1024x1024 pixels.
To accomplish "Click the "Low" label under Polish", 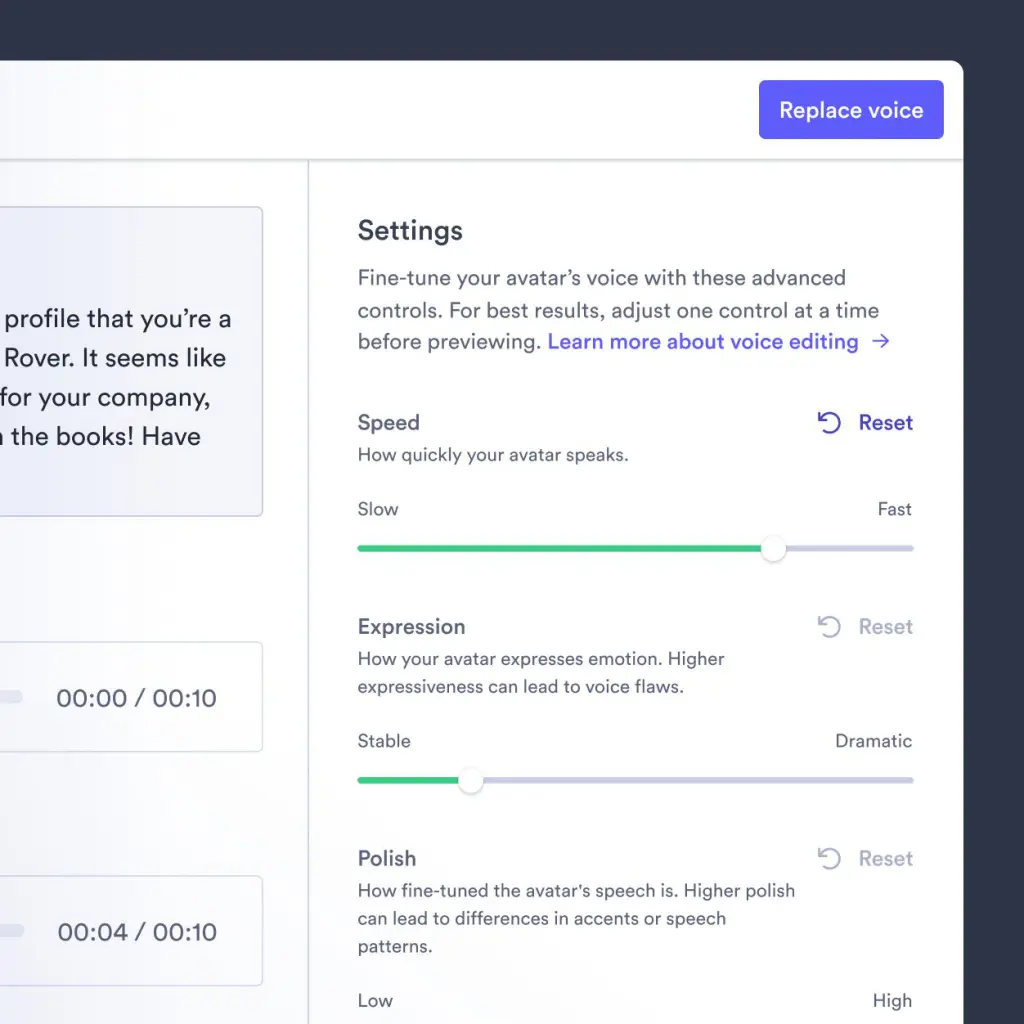I will click(x=374, y=1000).
